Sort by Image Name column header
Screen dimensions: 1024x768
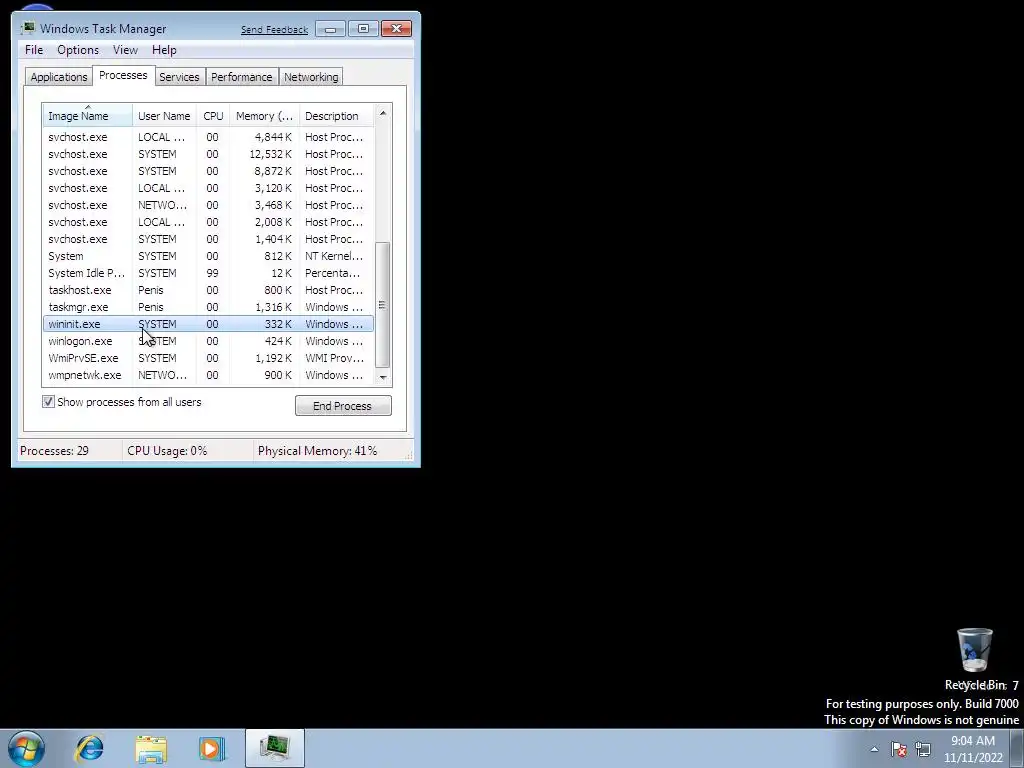(x=88, y=116)
